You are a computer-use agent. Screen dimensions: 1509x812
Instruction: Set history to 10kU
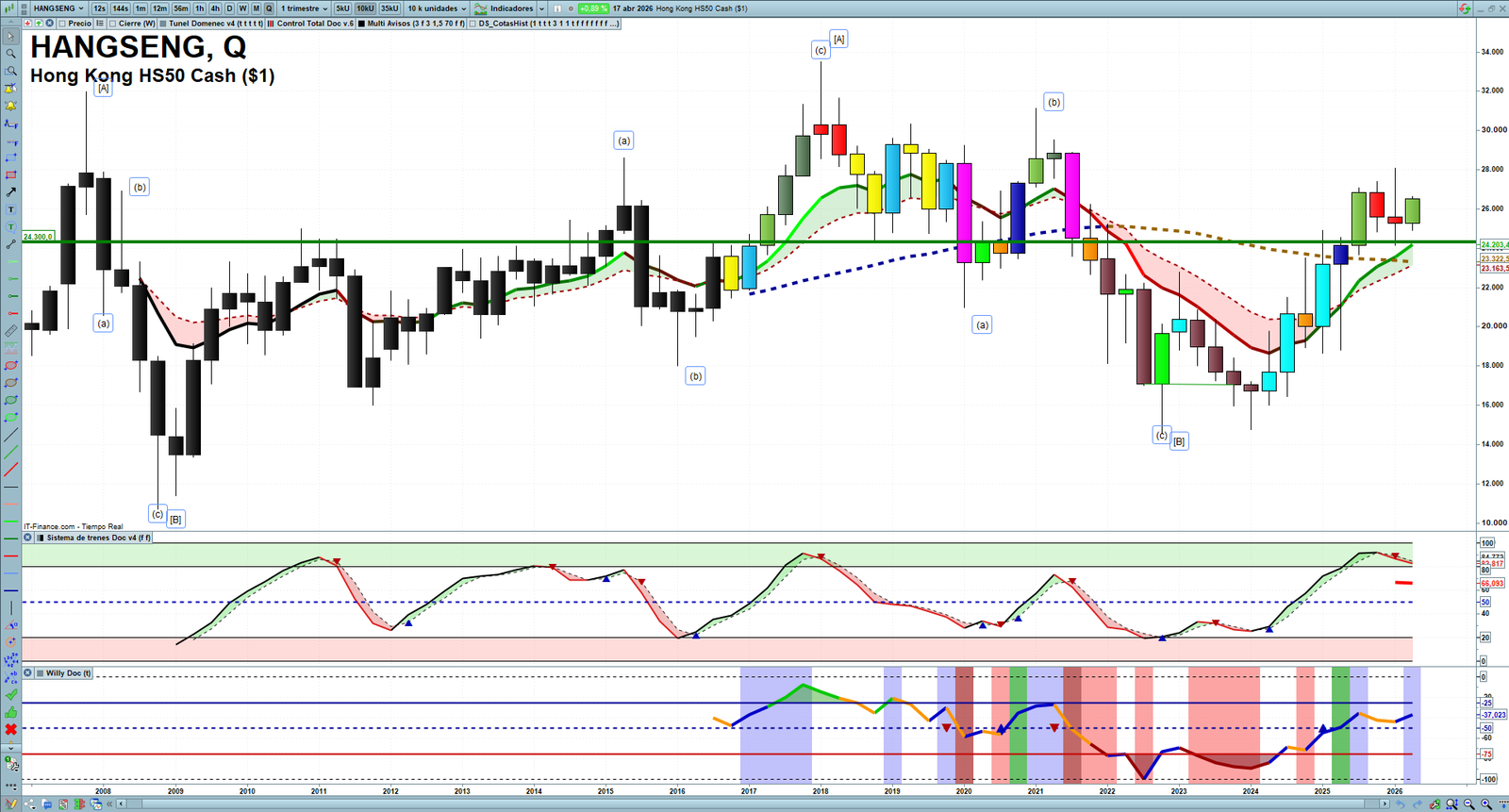pos(366,8)
